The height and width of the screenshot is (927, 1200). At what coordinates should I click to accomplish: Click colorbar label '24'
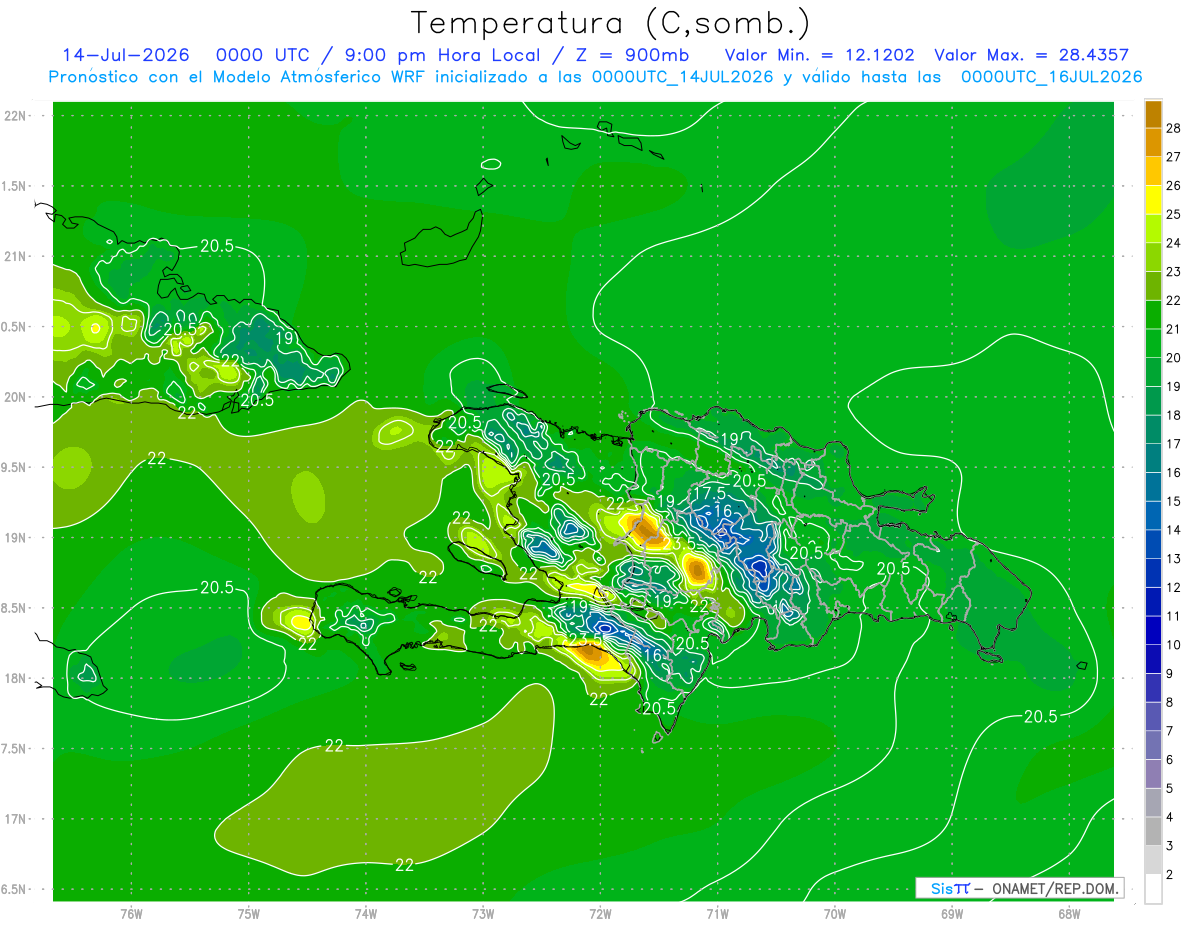[1174, 243]
